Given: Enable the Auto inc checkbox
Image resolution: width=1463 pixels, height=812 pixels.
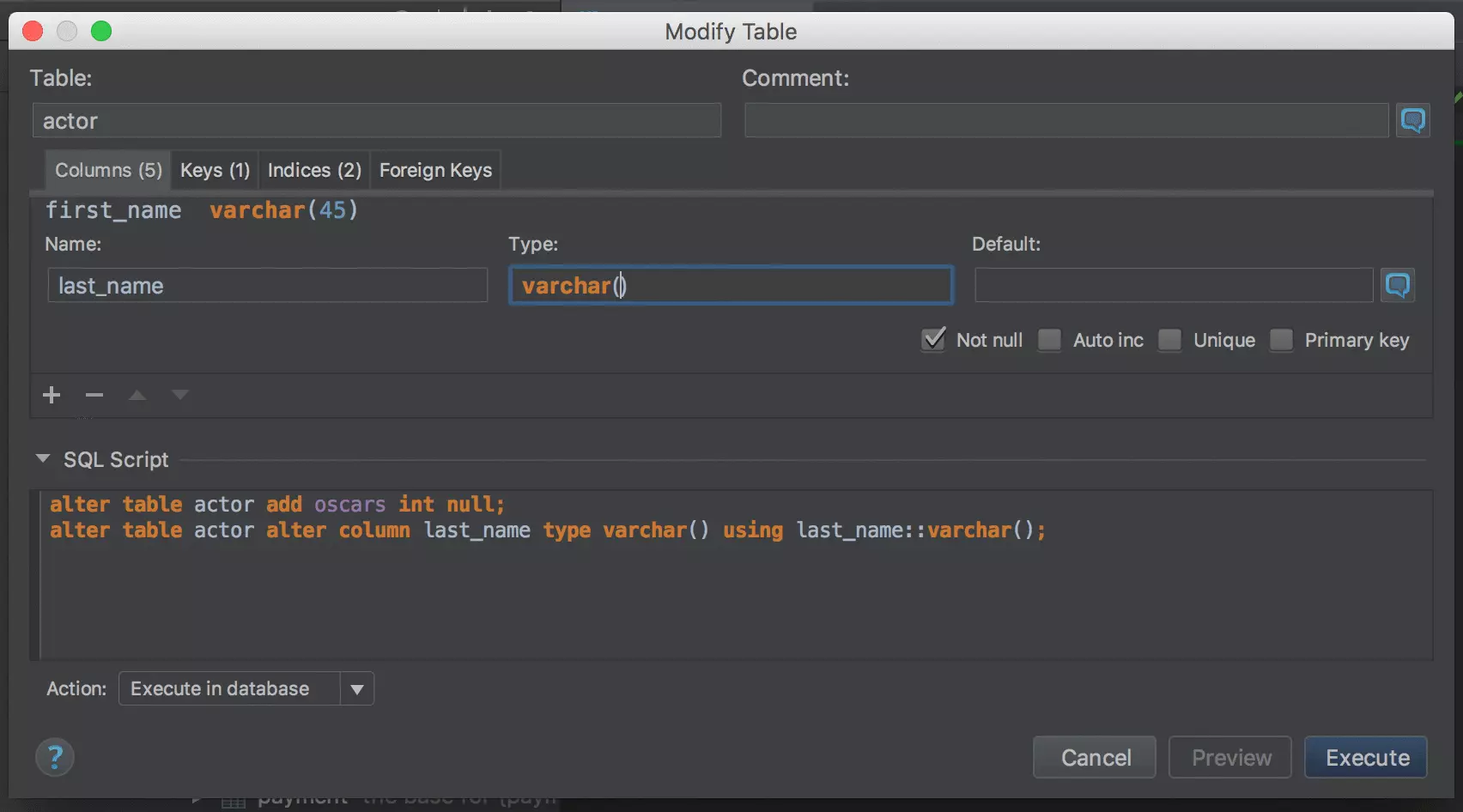Looking at the screenshot, I should pyautogui.click(x=1049, y=340).
